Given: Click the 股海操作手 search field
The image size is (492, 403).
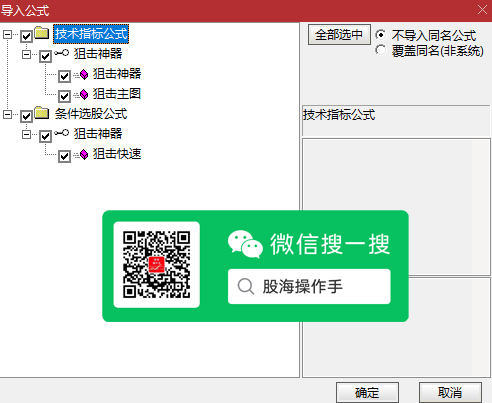Looking at the screenshot, I should (x=309, y=286).
